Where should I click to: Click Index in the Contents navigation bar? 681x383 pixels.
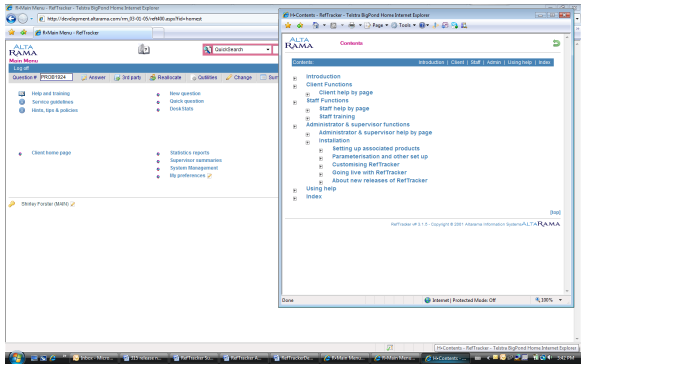545,63
